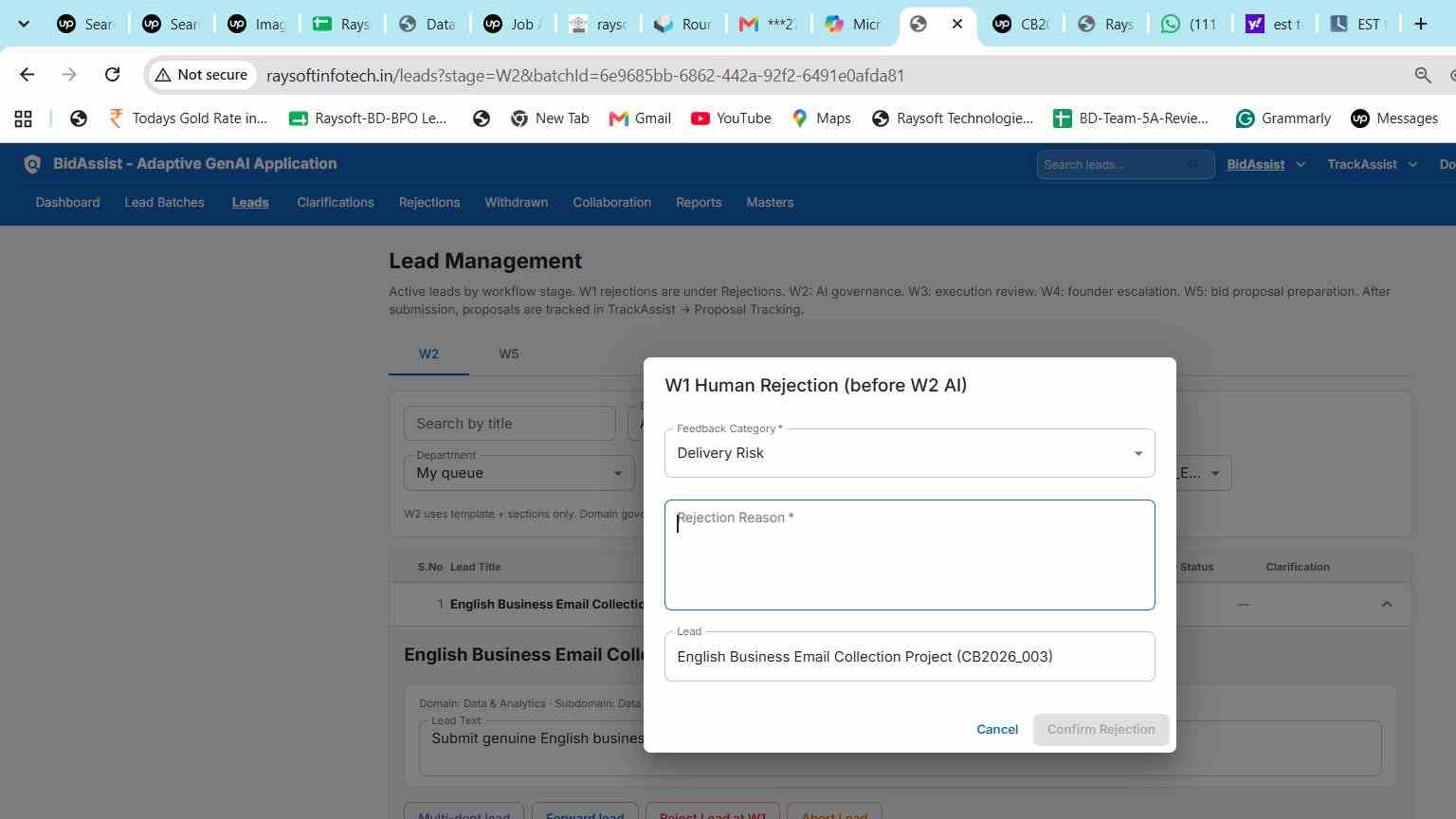The image size is (1456, 819).
Task: Click the zoom magnifier icon in address bar
Action: (x=1423, y=75)
